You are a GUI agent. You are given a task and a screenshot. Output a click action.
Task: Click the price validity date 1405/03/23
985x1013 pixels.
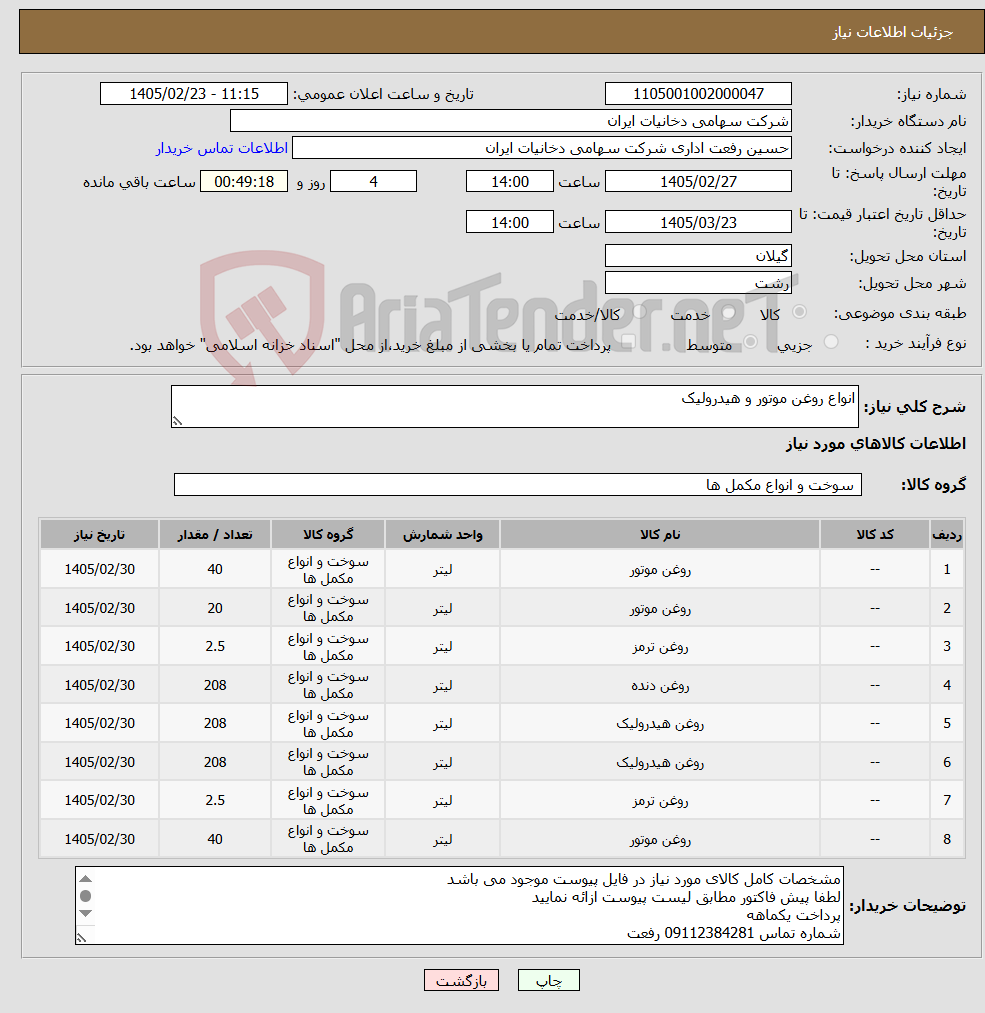point(698,222)
